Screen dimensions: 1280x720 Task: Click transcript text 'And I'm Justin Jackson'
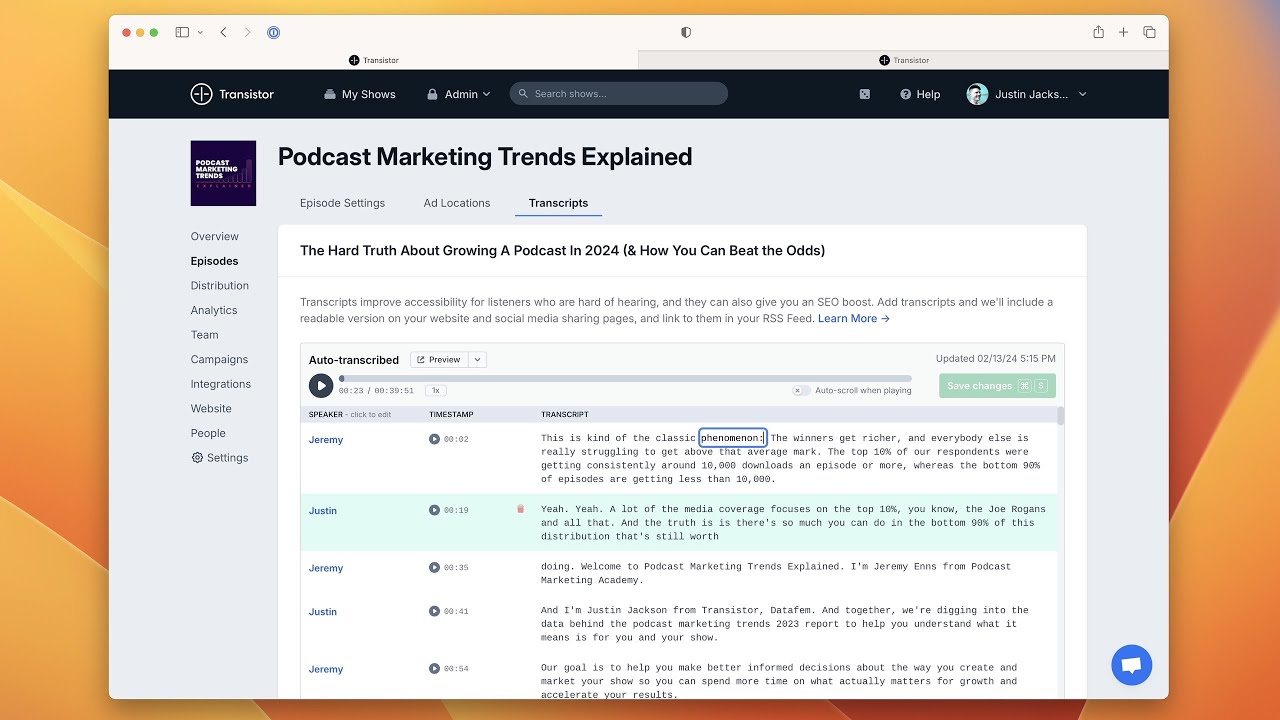pyautogui.click(x=785, y=624)
